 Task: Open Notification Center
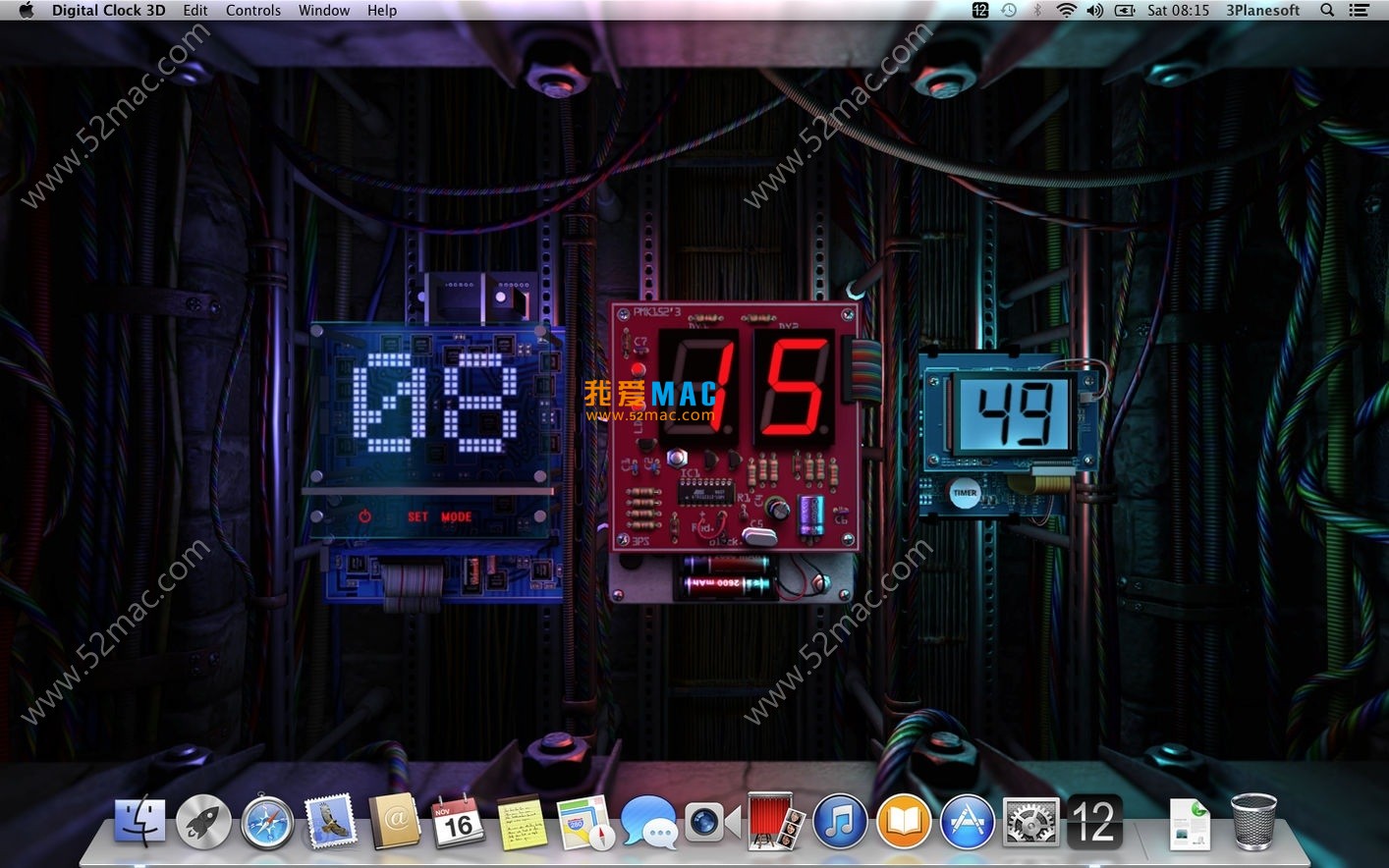tap(1359, 10)
